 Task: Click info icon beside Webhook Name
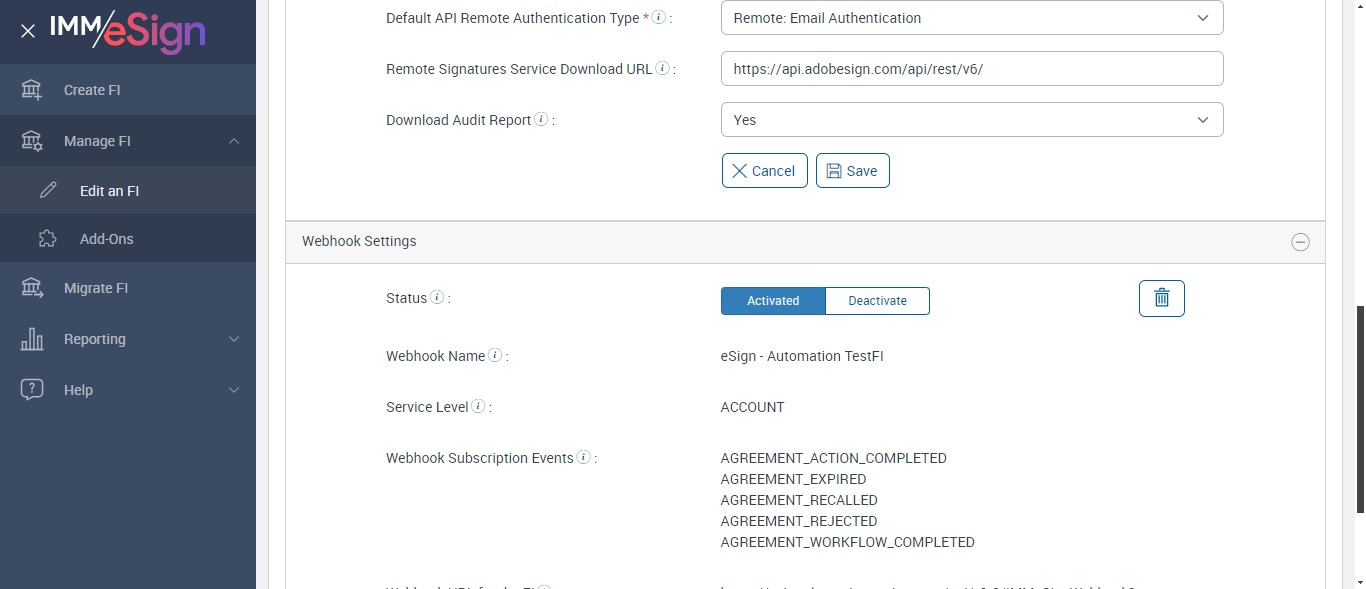coord(495,356)
